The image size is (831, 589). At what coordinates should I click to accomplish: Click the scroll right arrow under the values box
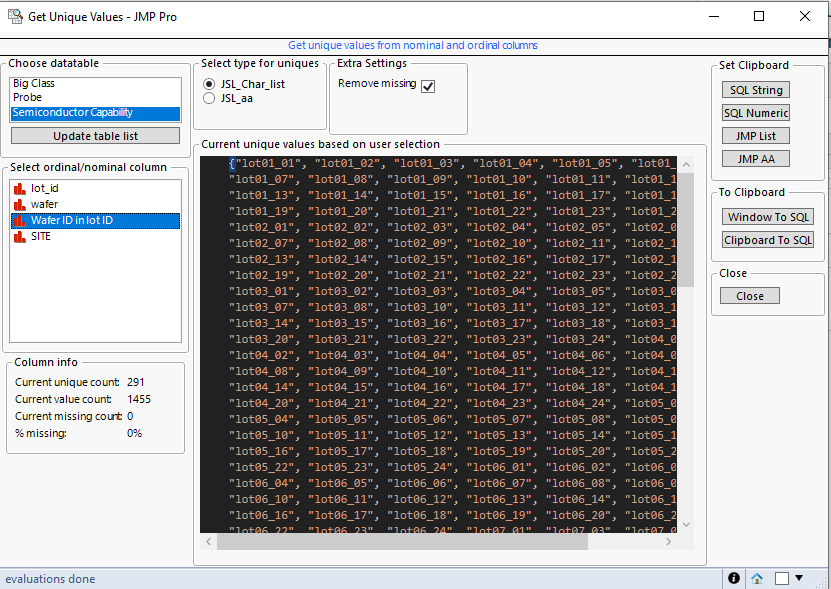pos(668,541)
